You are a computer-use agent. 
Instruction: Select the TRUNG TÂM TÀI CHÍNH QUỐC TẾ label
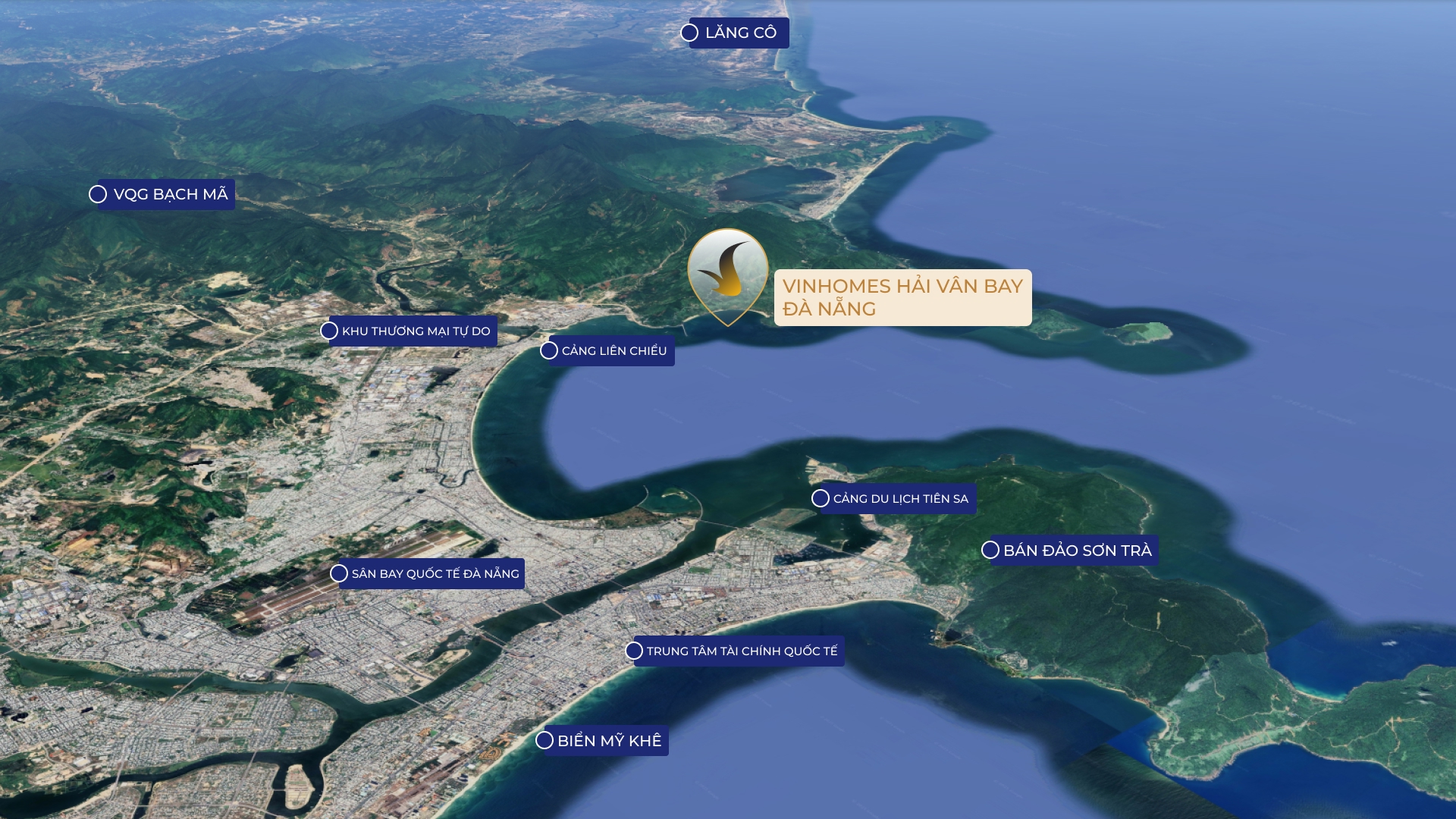click(740, 651)
